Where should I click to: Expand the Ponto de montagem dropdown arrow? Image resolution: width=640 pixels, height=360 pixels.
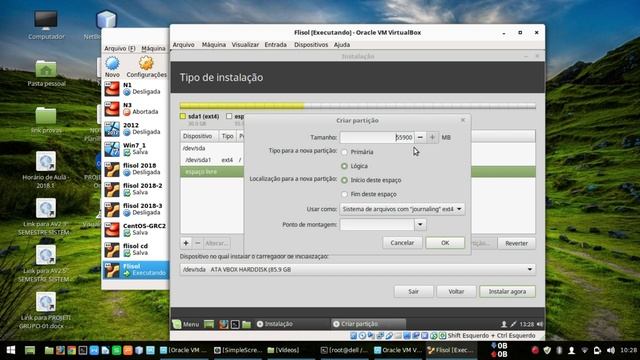[420, 224]
